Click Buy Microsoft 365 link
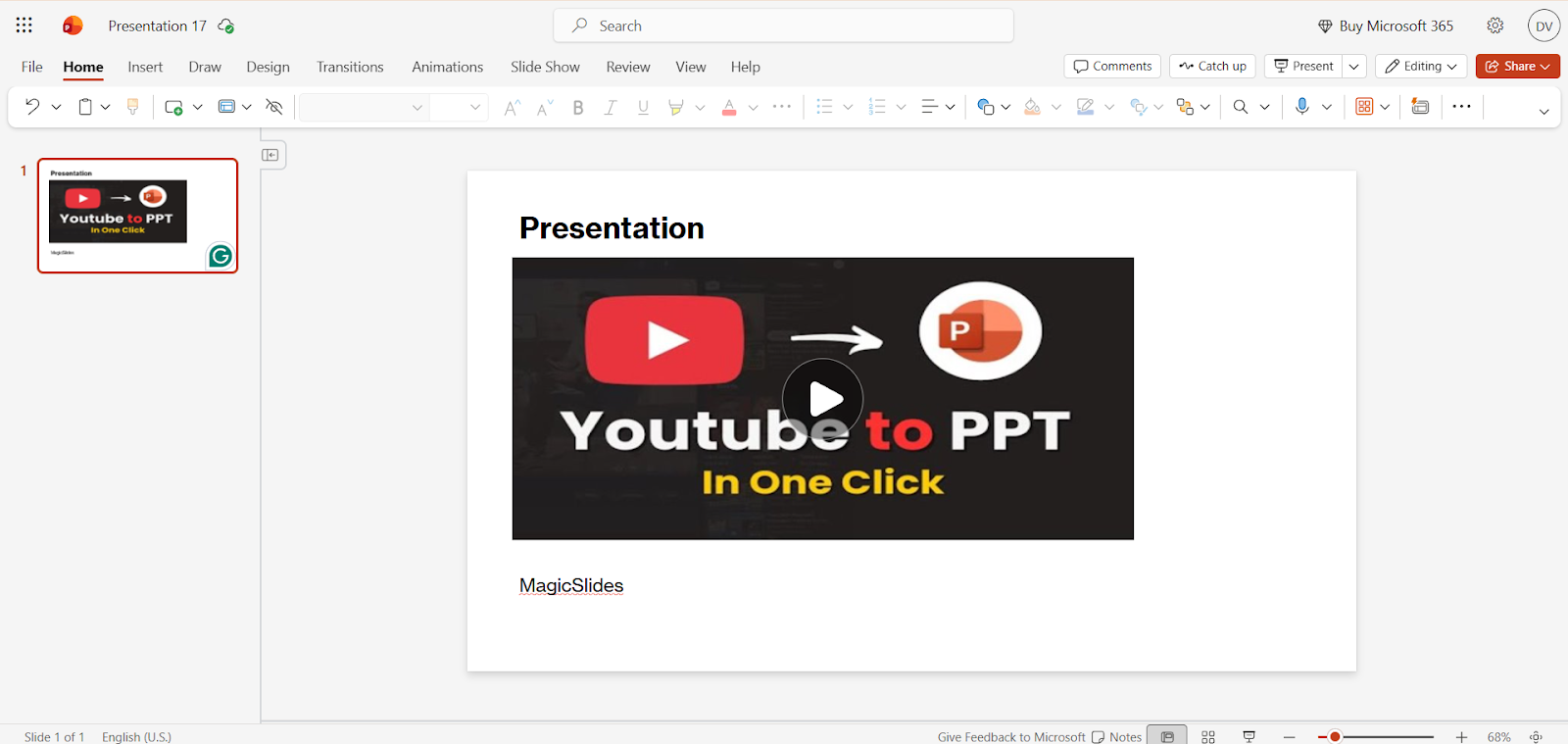Screen dimensions: 1568x744 [x=1385, y=26]
